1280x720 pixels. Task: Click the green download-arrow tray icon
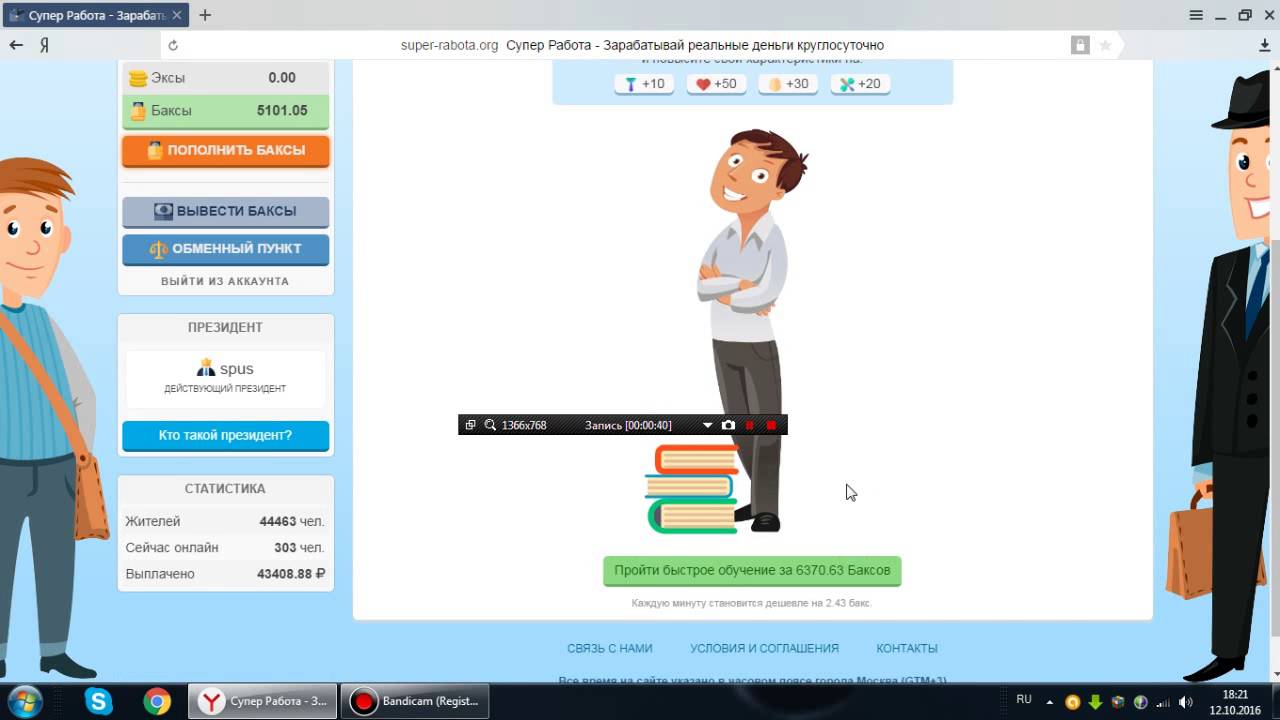pos(1095,702)
